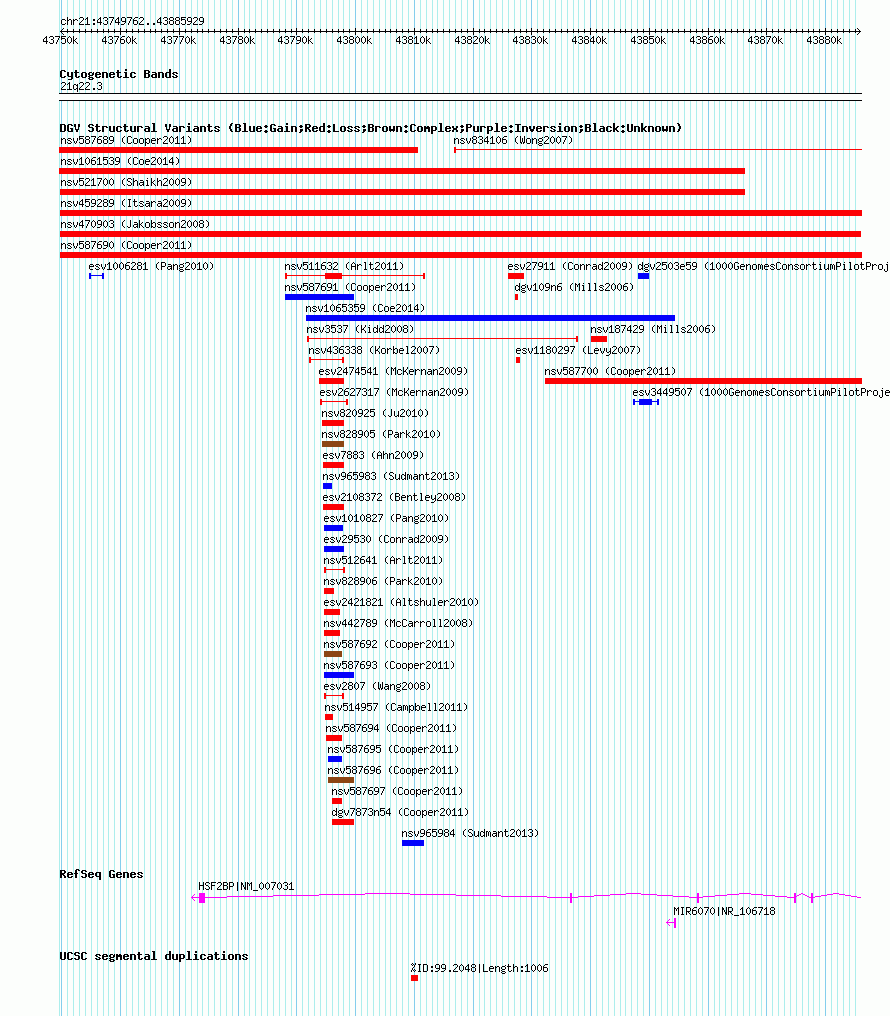Viewport: 890px width, 1016px height.
Task: Select the 21q22.3 band label
Action: click(81, 86)
